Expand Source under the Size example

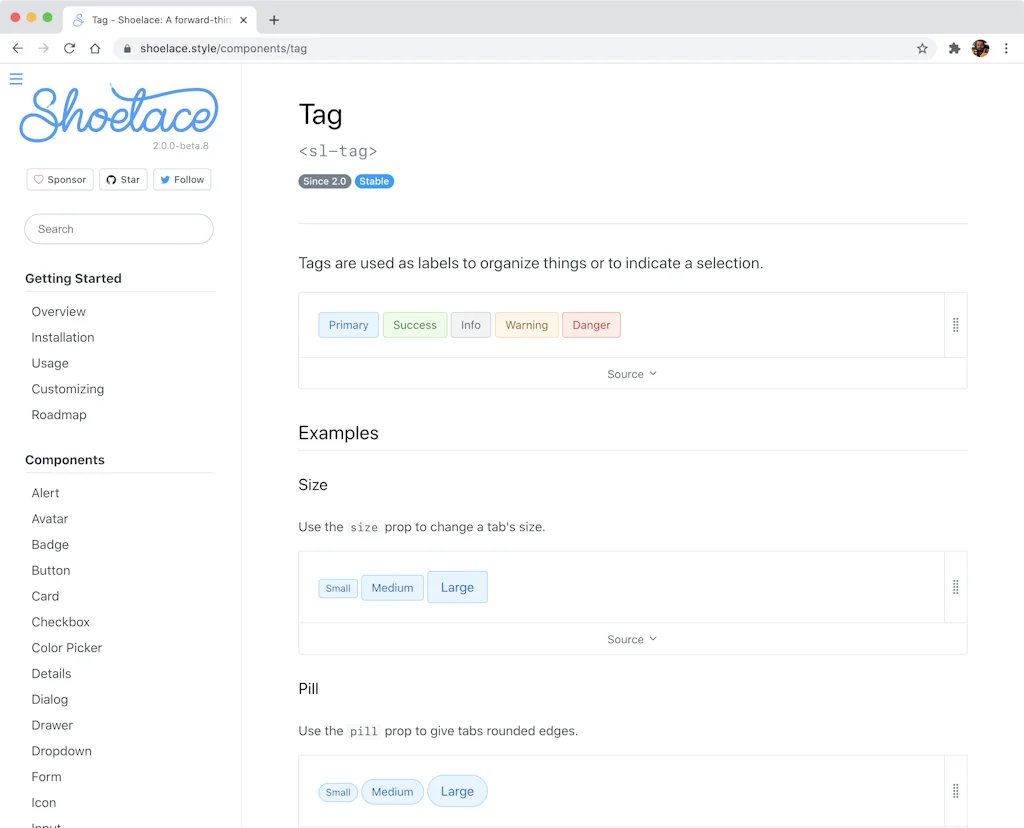click(x=632, y=638)
